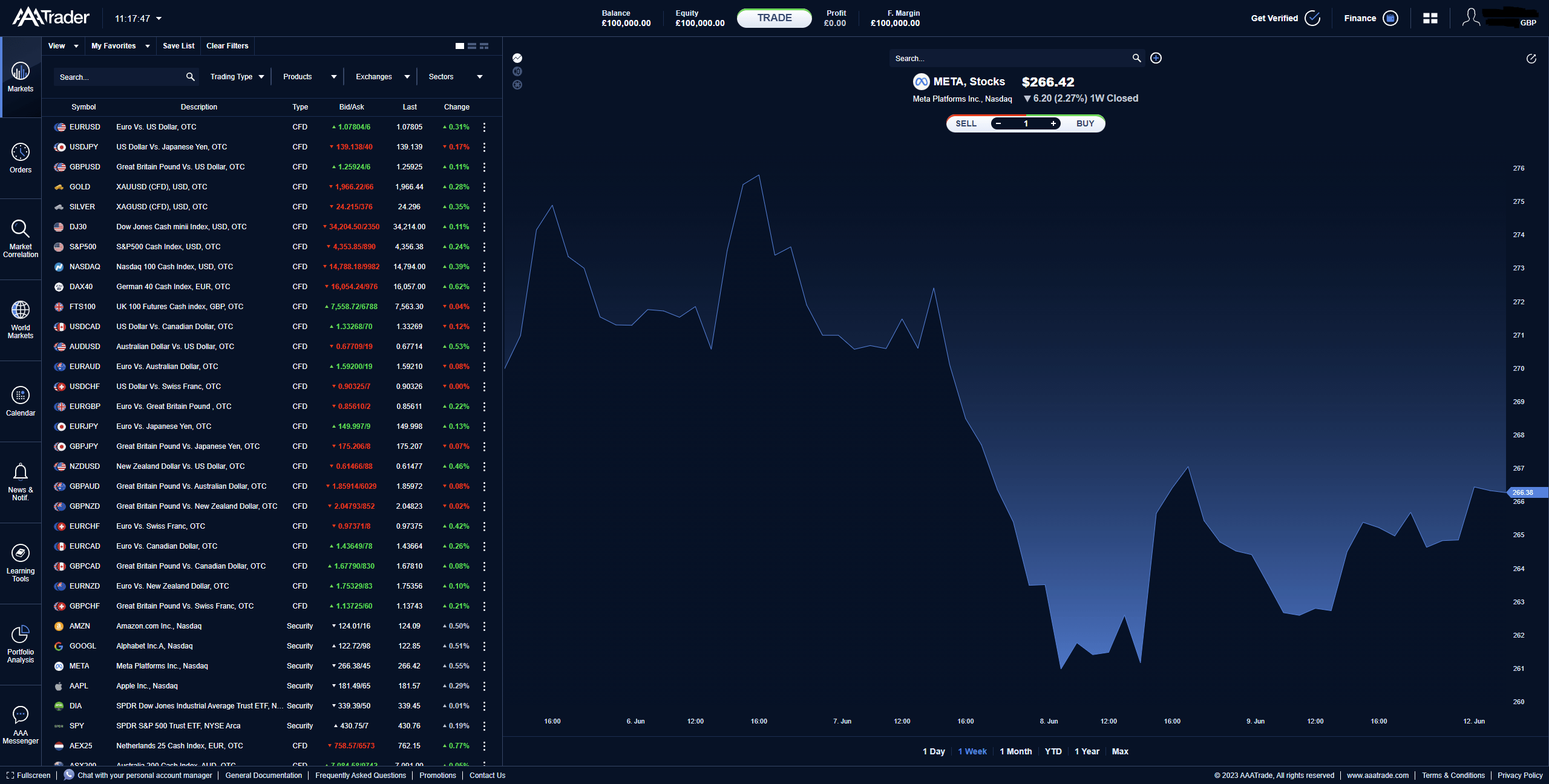The image size is (1549, 784).
Task: Open the META row three-dot menu
Action: [x=484, y=666]
